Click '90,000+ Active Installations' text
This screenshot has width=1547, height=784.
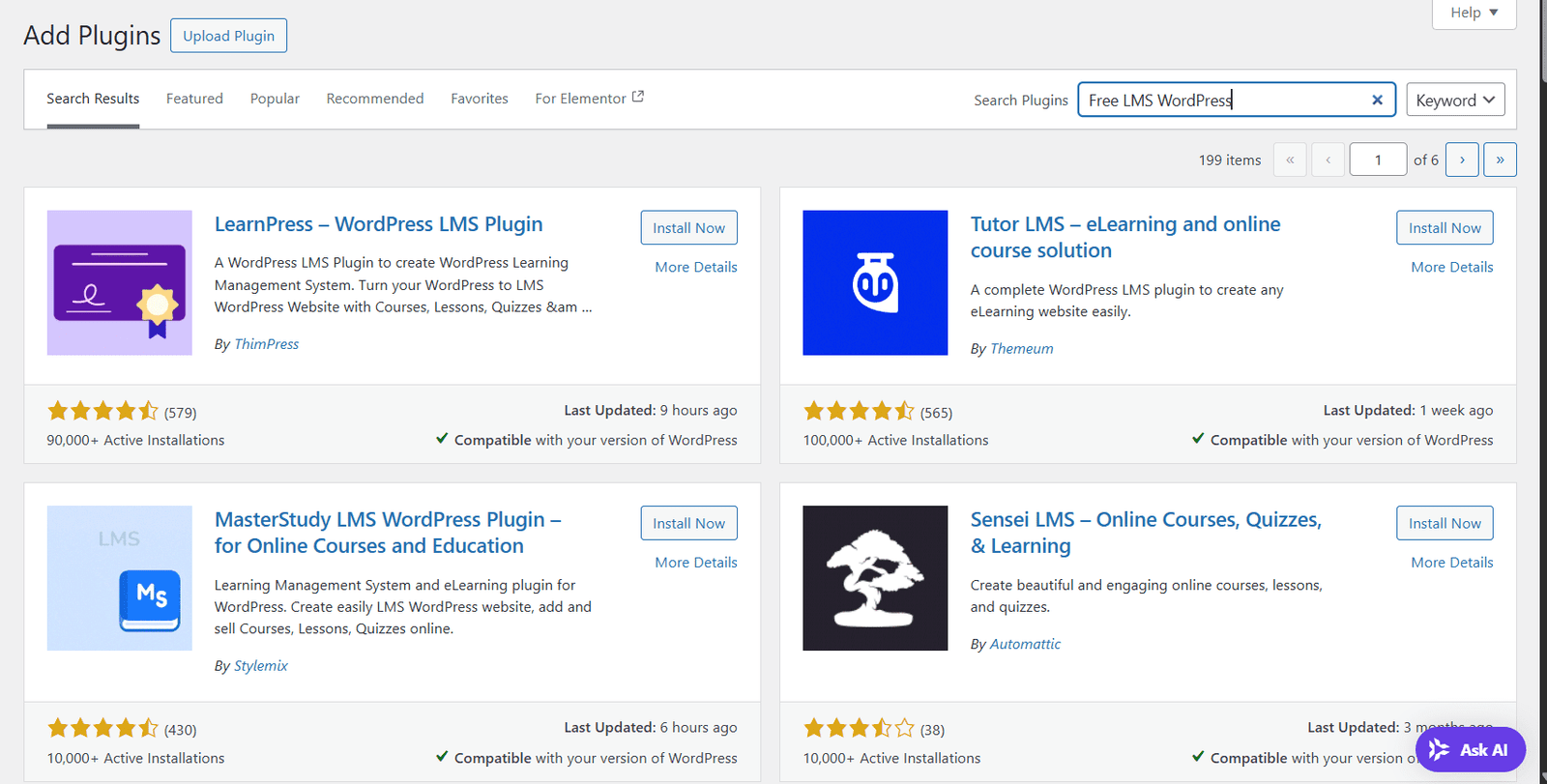click(x=135, y=440)
